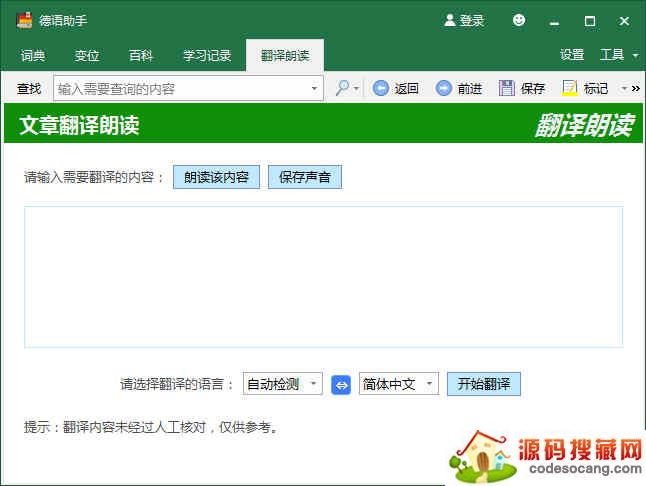Screen dimensions: 646x486
Task: Click the 朗读该内容 button
Action: (x=216, y=178)
